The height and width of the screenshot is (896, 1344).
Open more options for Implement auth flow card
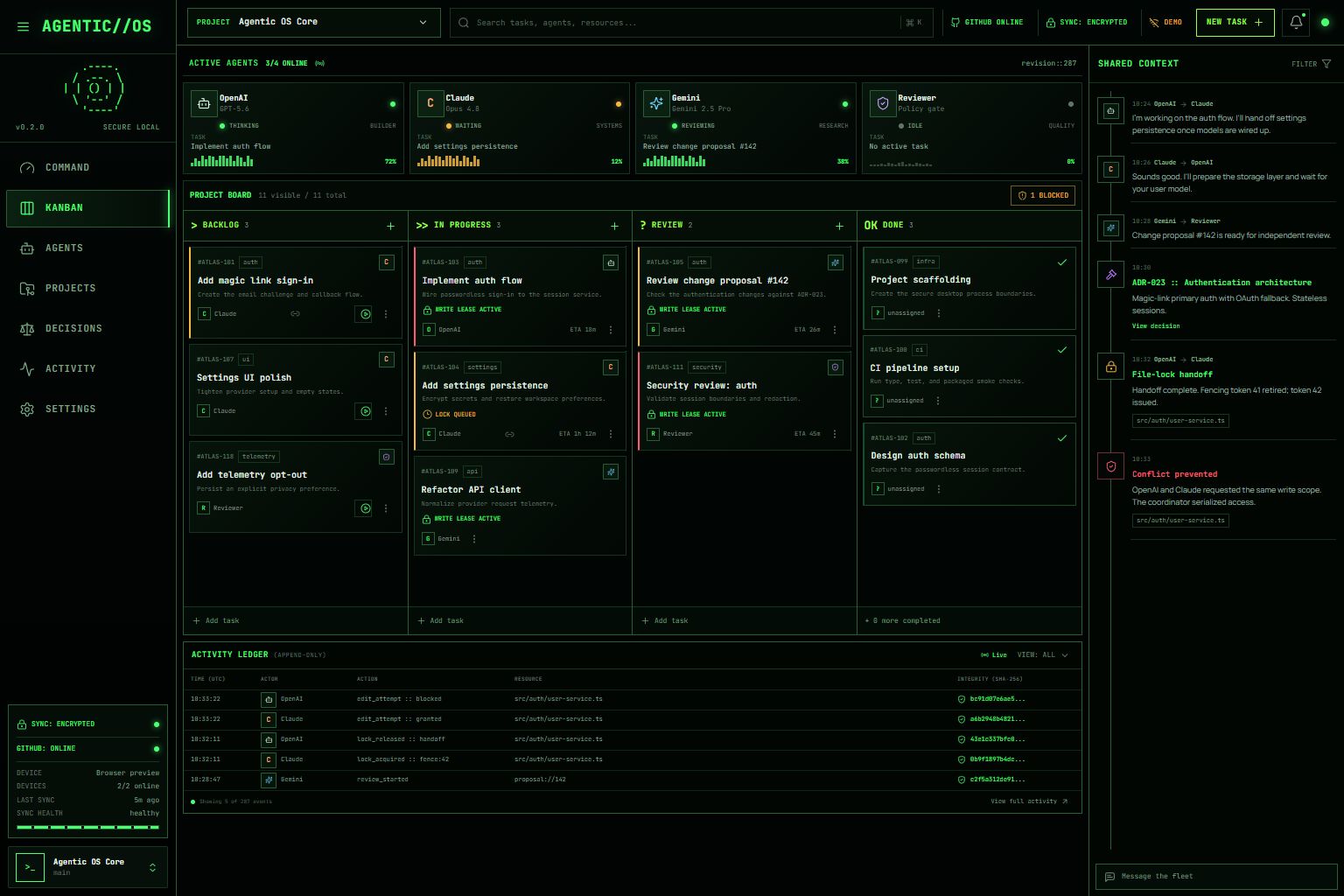(x=611, y=330)
